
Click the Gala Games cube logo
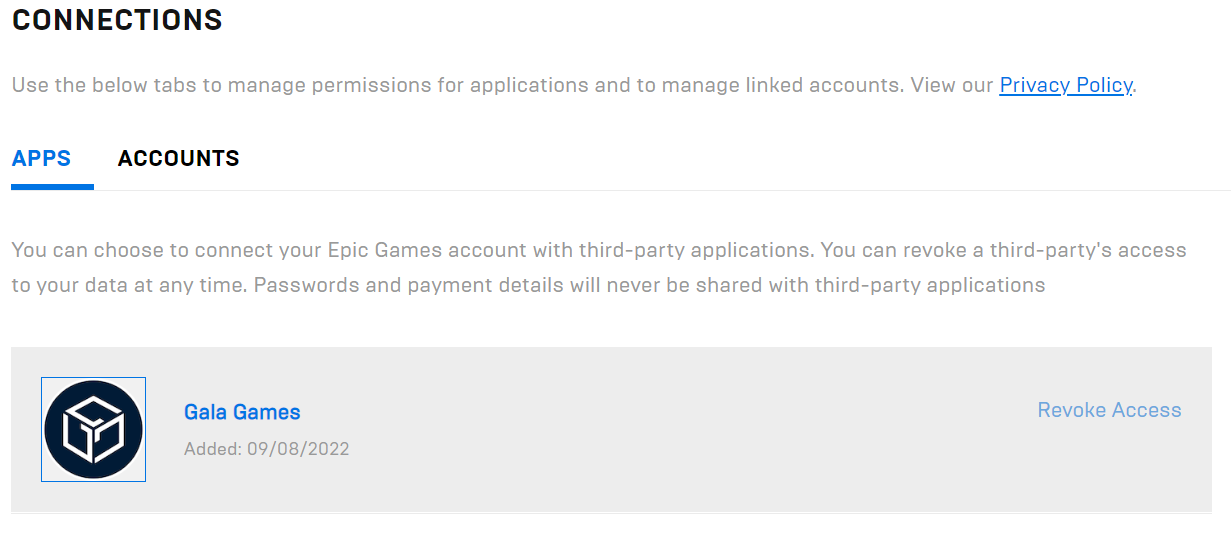[93, 429]
